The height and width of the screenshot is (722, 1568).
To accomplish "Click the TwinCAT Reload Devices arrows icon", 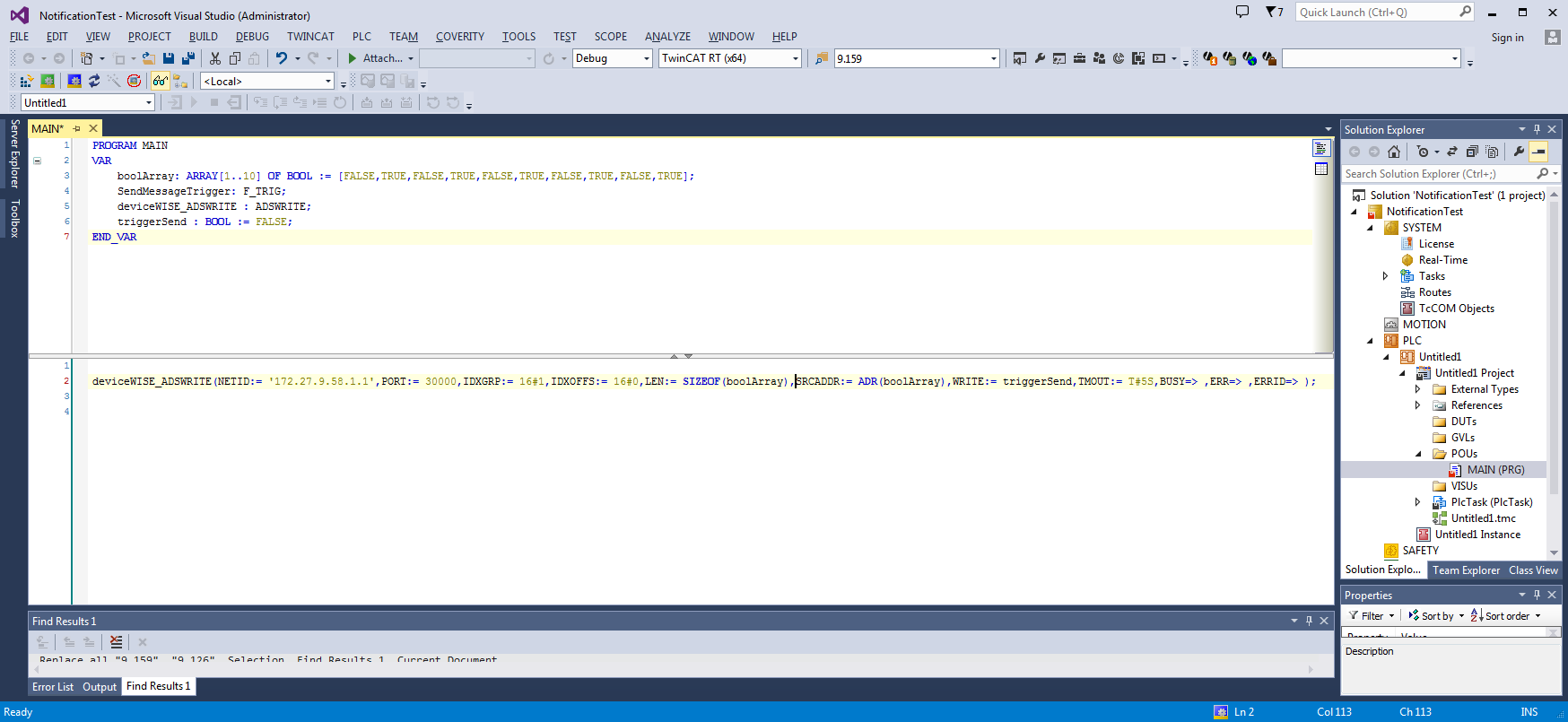I will (x=94, y=81).
